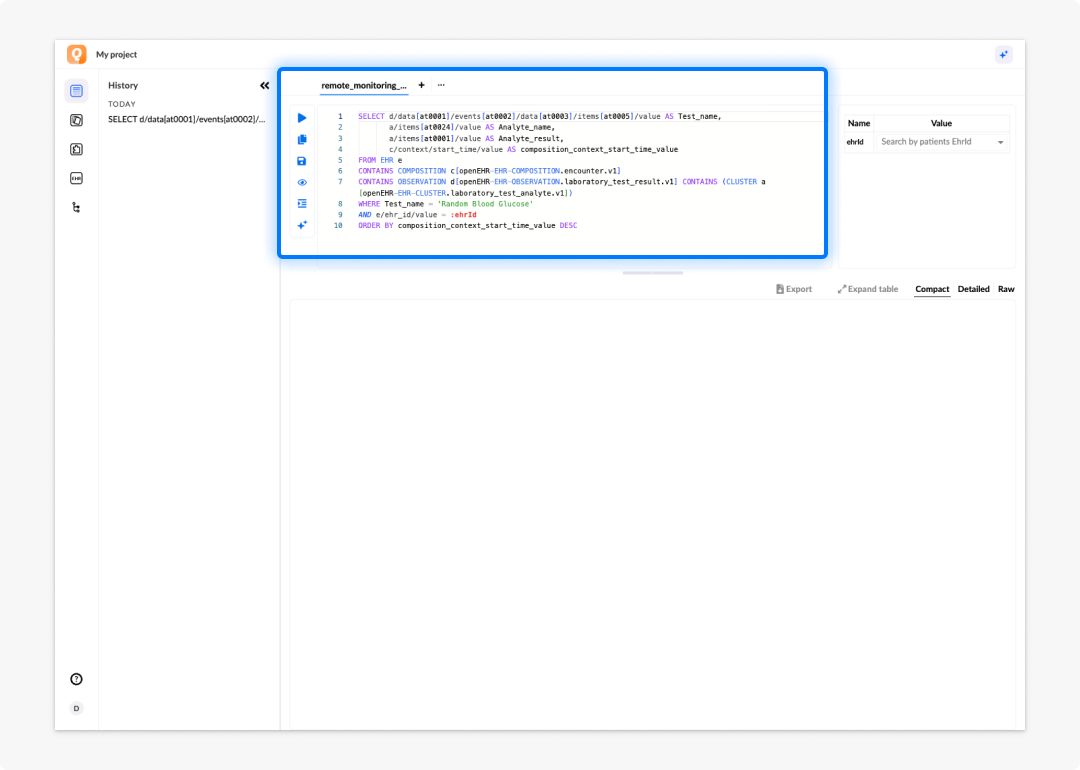
Task: Select the second left sidebar icon
Action: 76,121
